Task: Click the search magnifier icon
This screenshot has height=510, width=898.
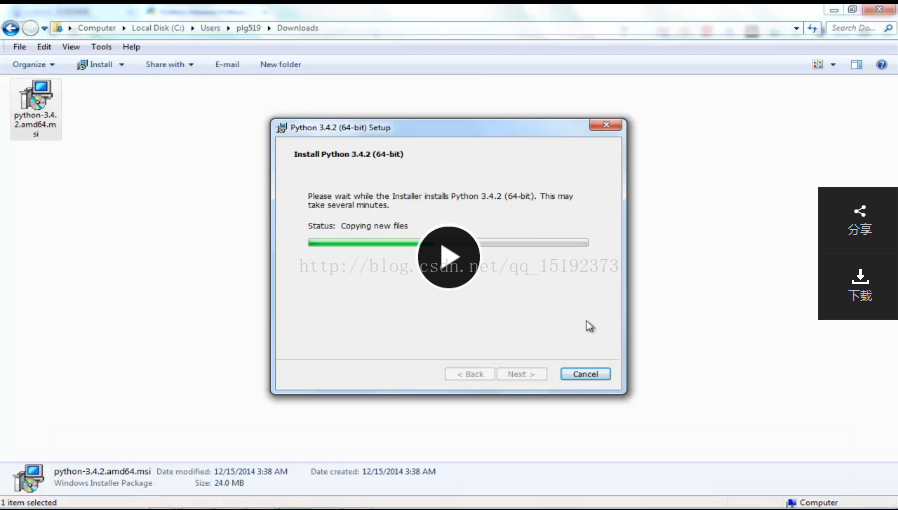Action: point(888,27)
